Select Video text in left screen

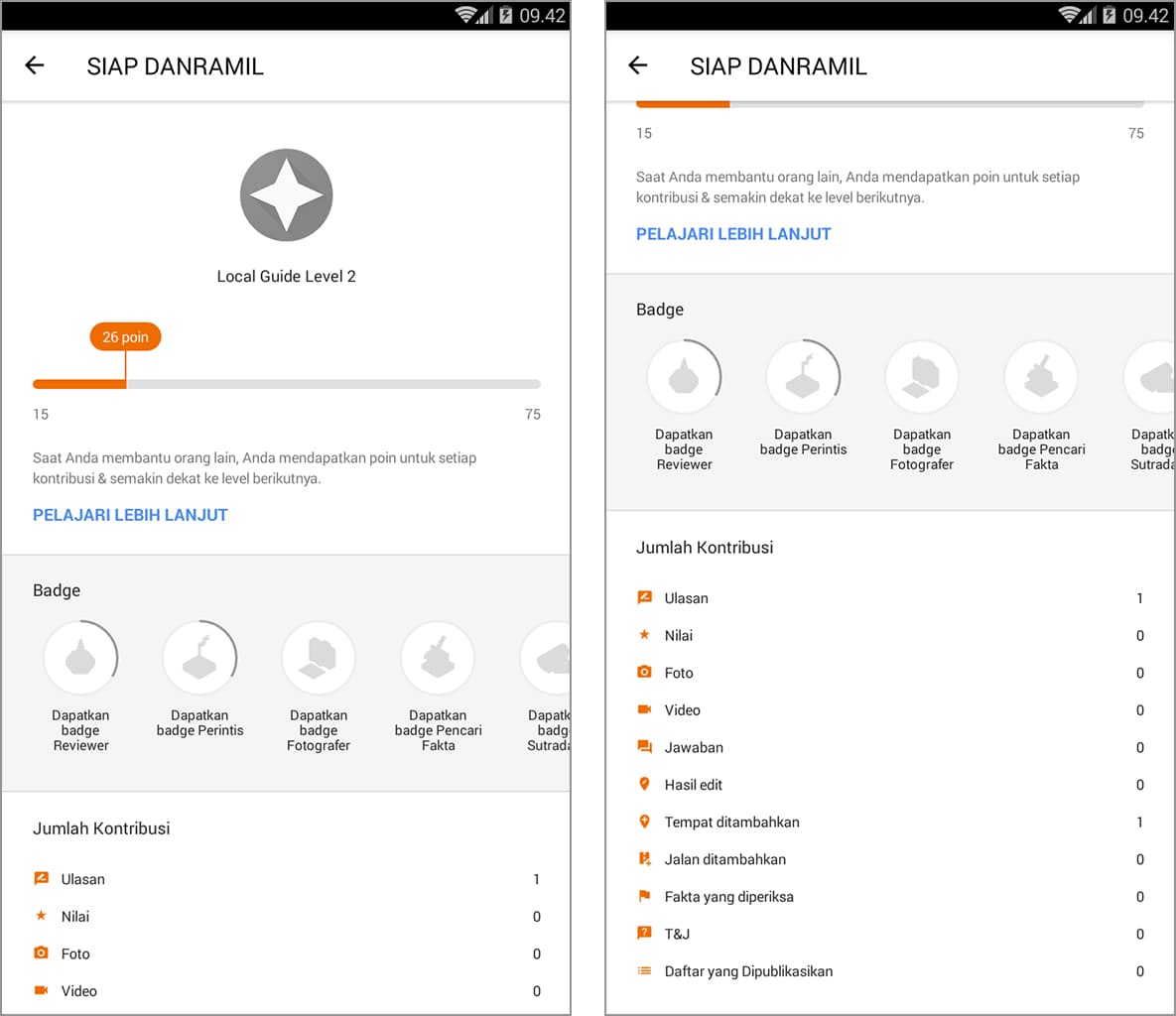(x=78, y=991)
